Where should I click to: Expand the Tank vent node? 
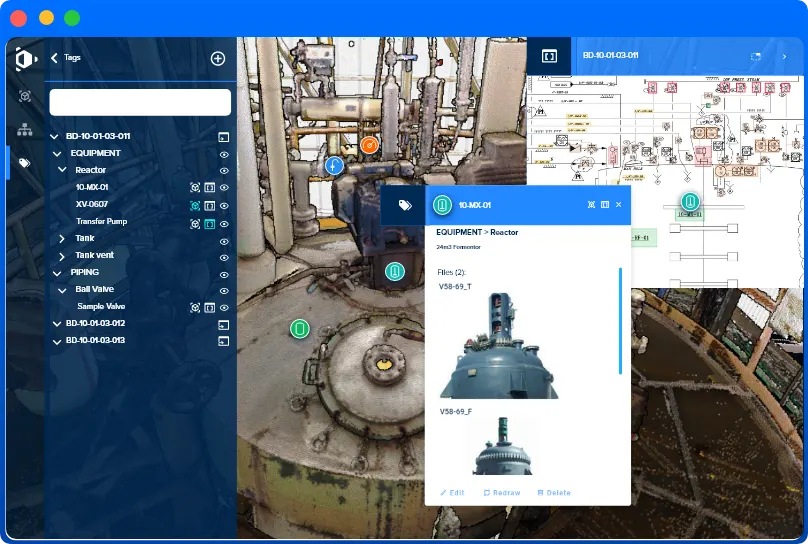(x=62, y=256)
